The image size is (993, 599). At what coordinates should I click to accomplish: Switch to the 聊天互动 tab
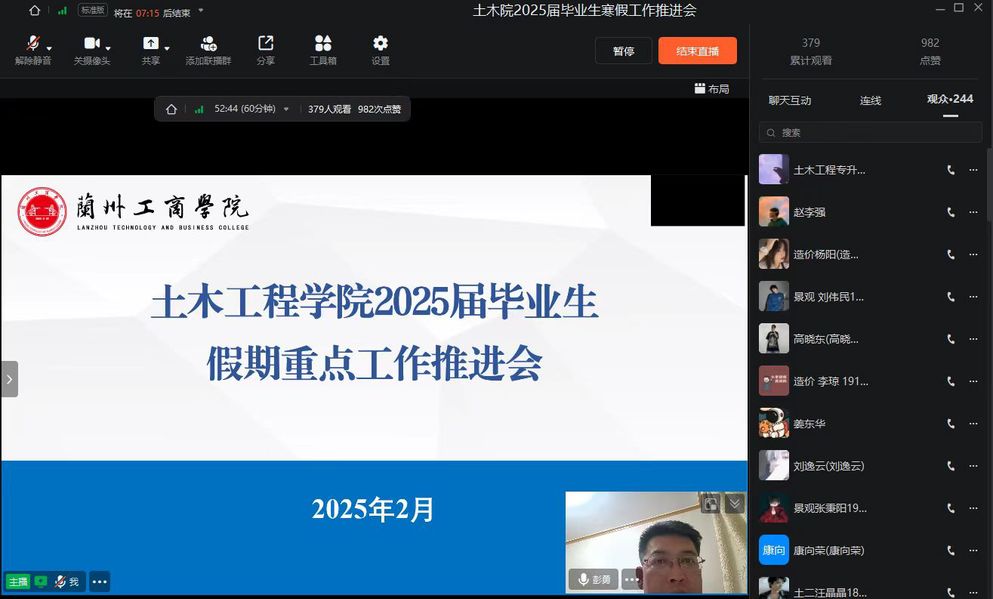click(x=789, y=100)
